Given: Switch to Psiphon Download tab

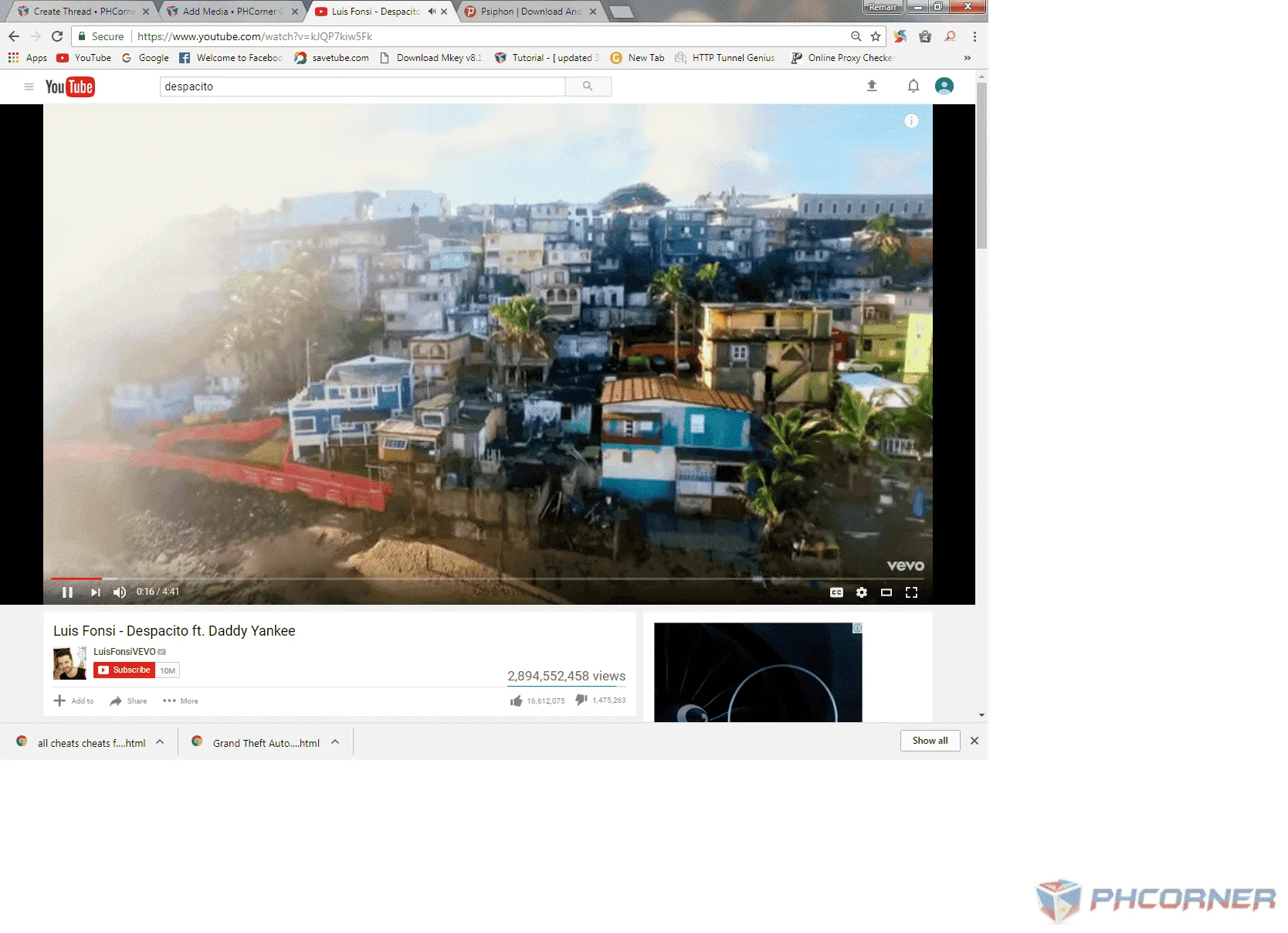Looking at the screenshot, I should click(531, 12).
